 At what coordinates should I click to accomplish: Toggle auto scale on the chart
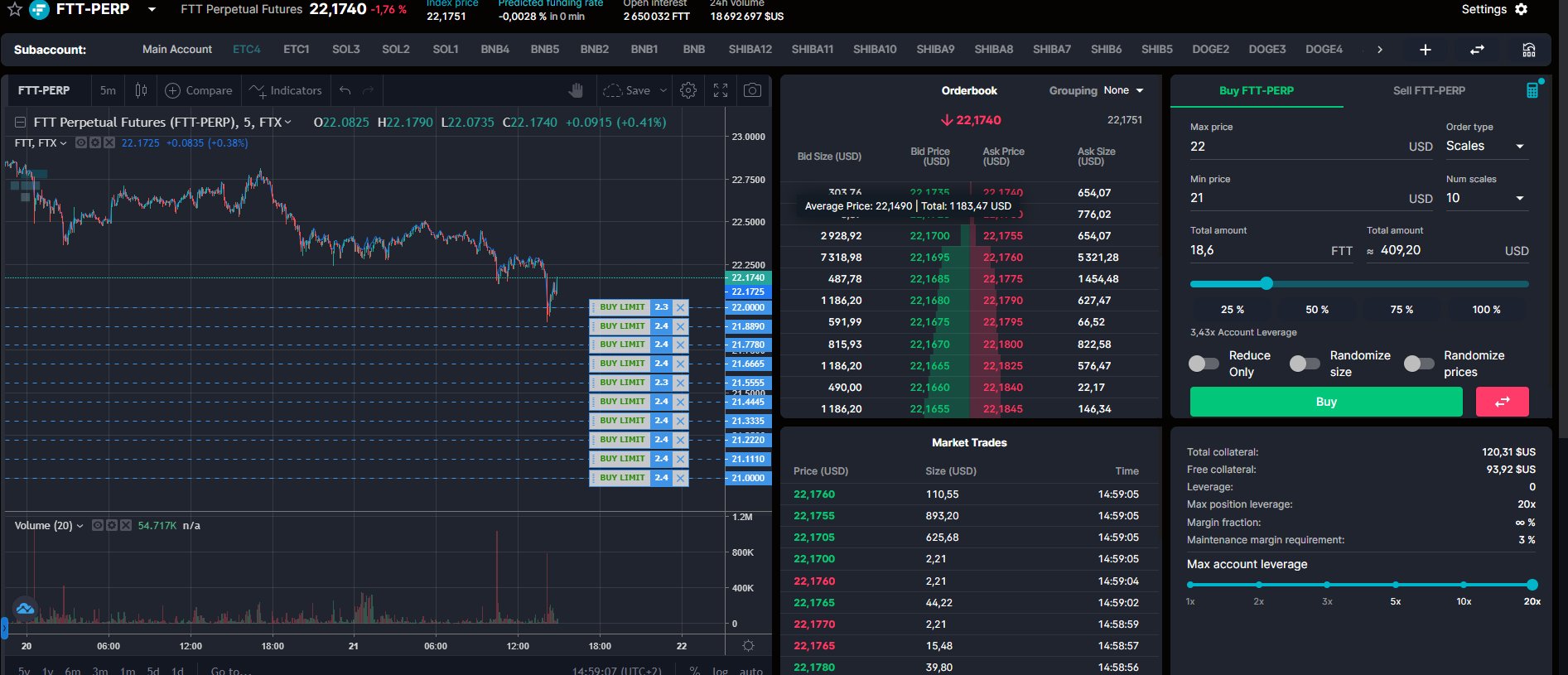coord(750,671)
